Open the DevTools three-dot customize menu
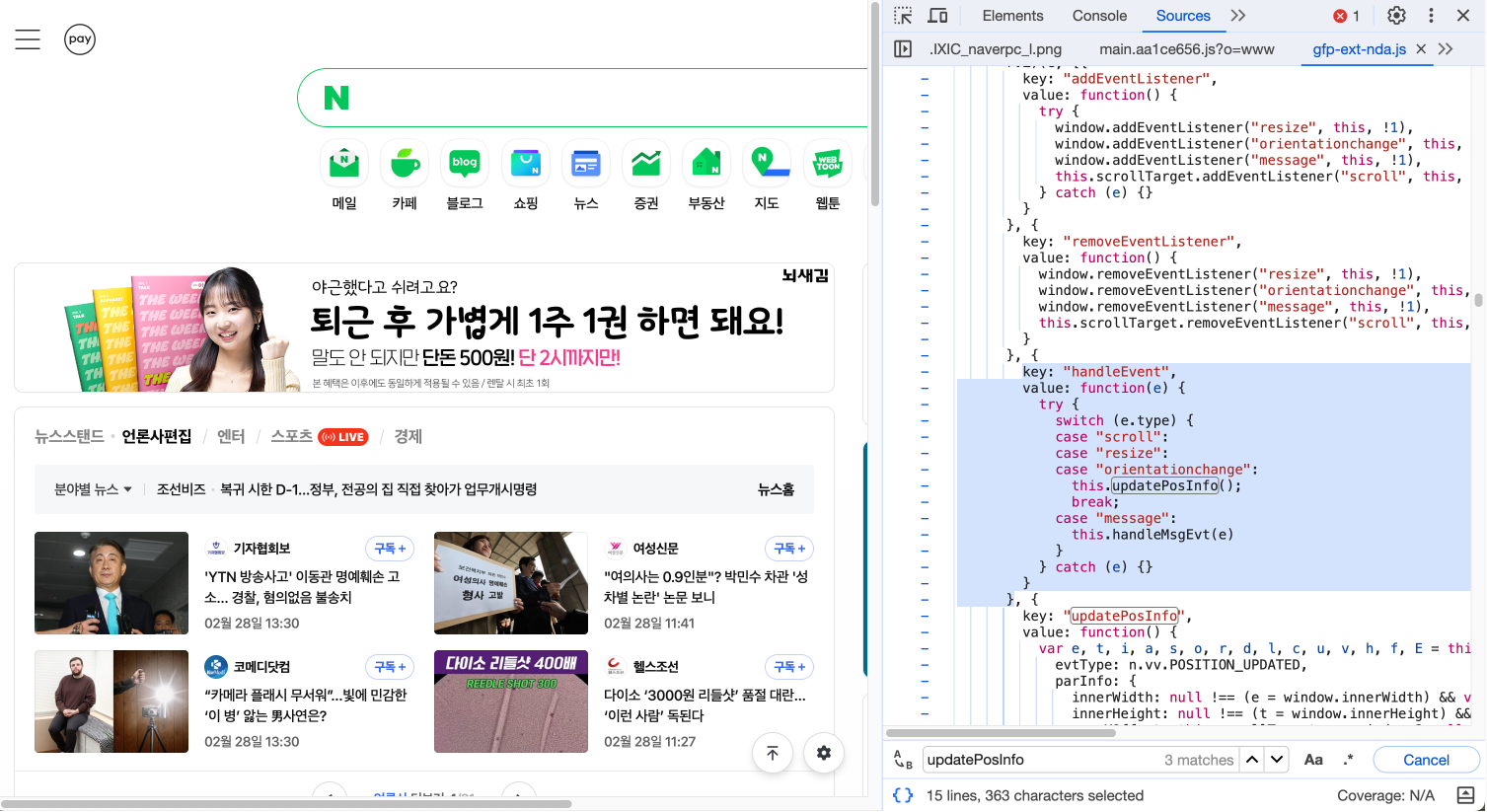The width and height of the screenshot is (1487, 812). pyautogui.click(x=1431, y=16)
